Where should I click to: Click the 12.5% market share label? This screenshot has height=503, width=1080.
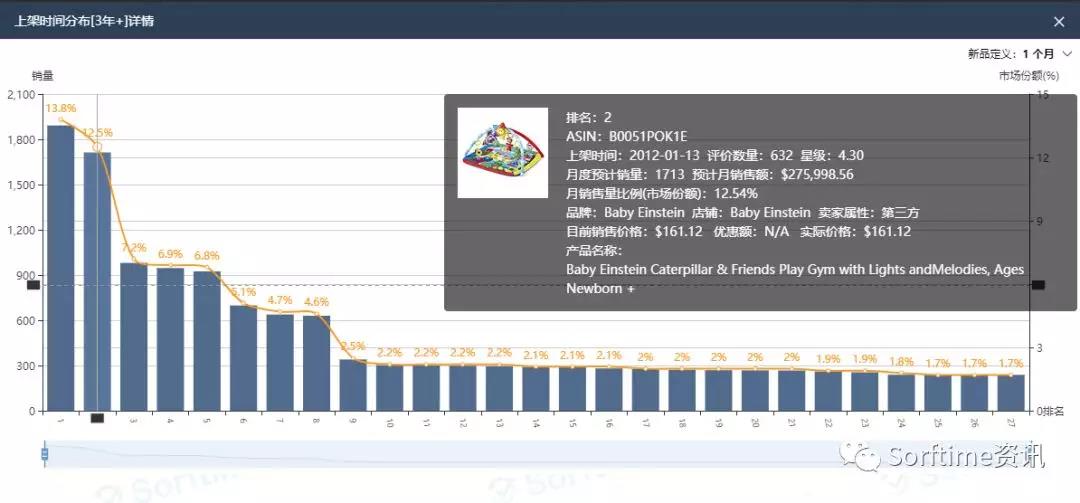pyautogui.click(x=97, y=132)
